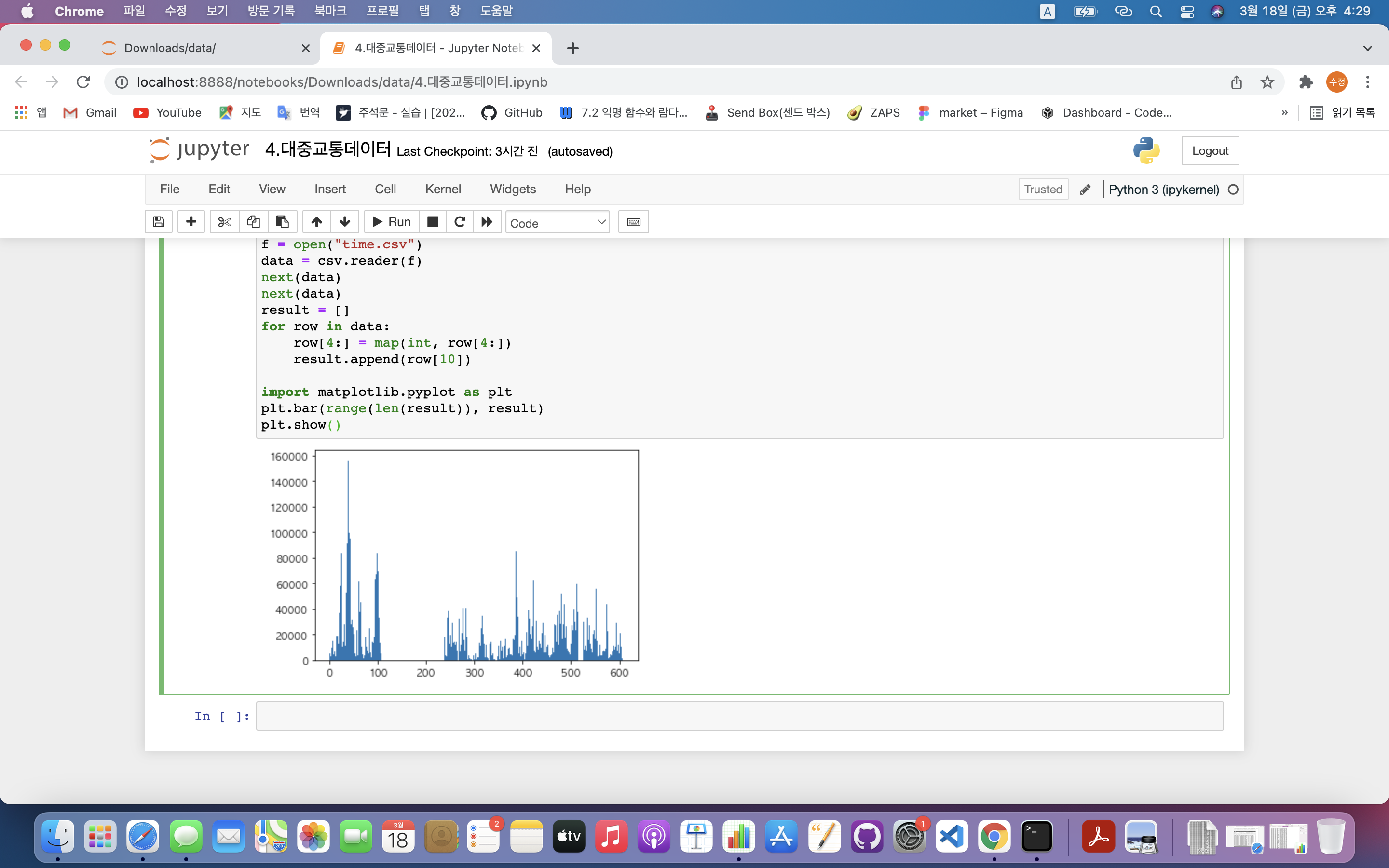Switch to the Downloads/data/ tab

coord(170,48)
